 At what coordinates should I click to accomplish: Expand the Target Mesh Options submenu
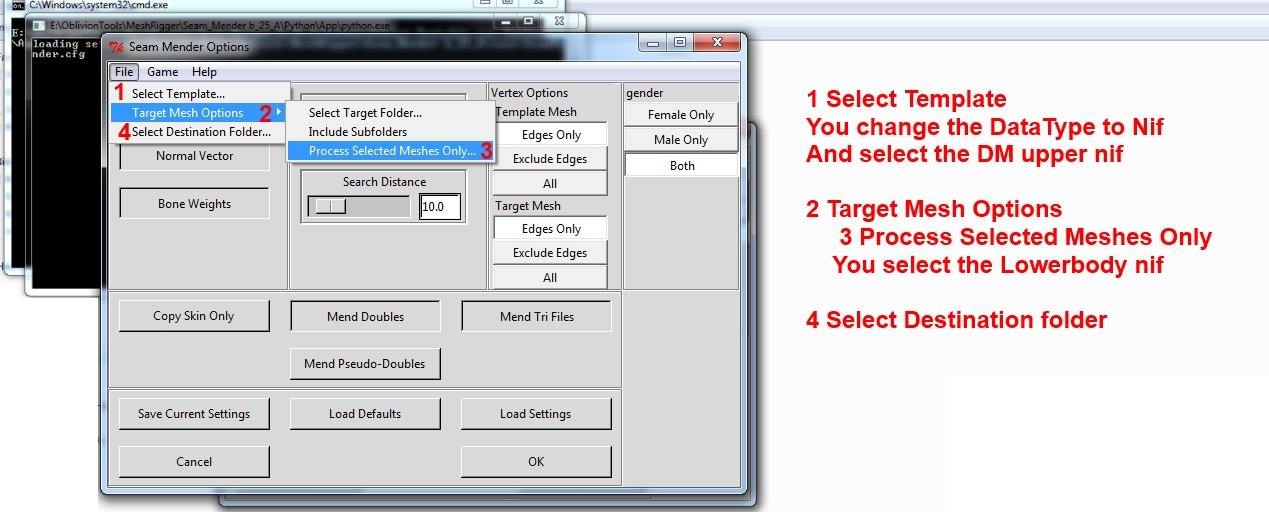[200, 112]
